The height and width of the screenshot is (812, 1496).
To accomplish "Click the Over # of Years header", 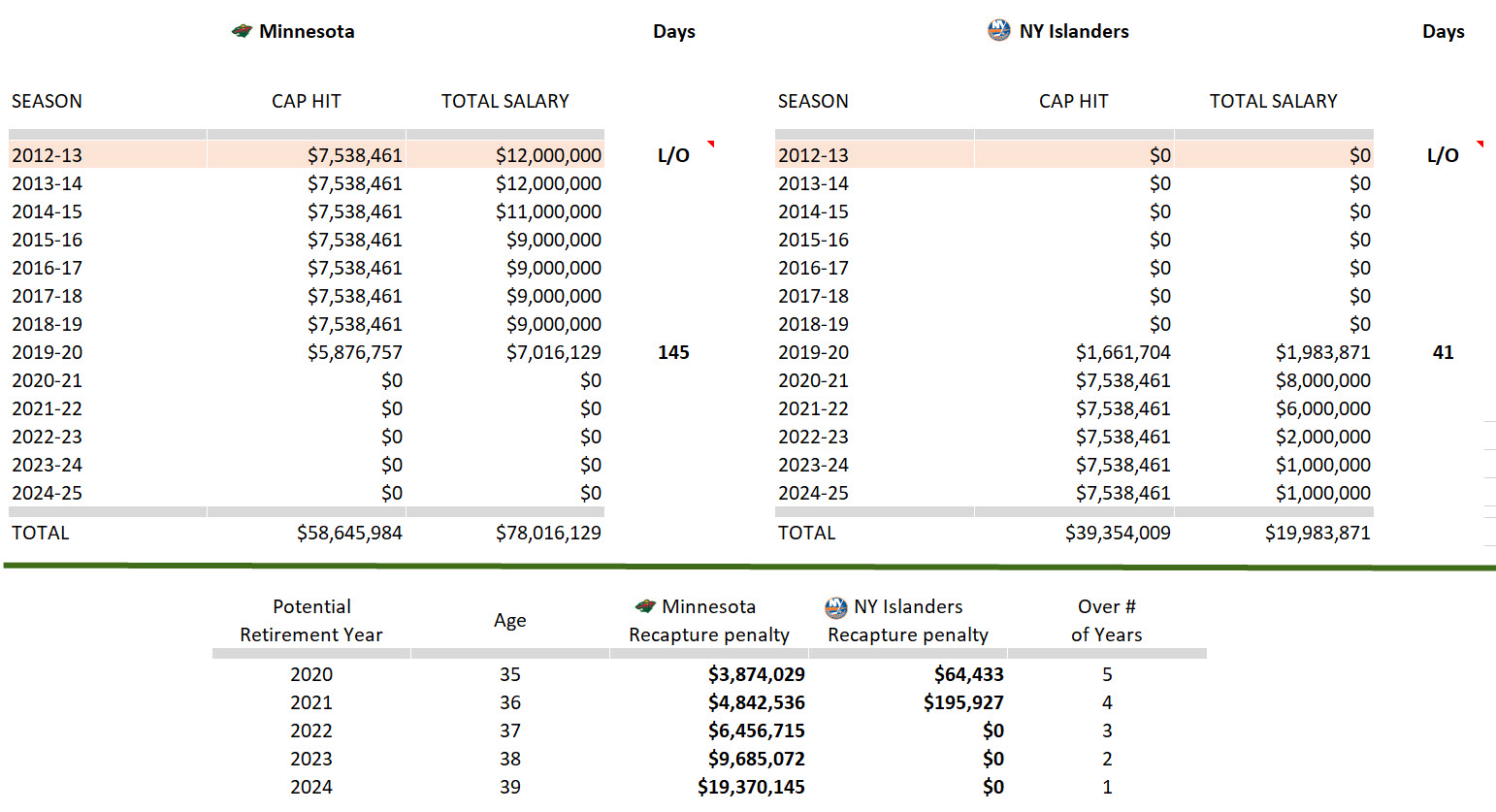I will [x=1107, y=620].
